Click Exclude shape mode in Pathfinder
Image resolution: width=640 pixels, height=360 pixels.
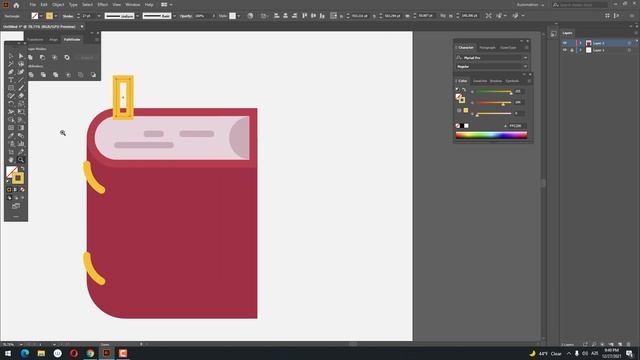coord(67,58)
